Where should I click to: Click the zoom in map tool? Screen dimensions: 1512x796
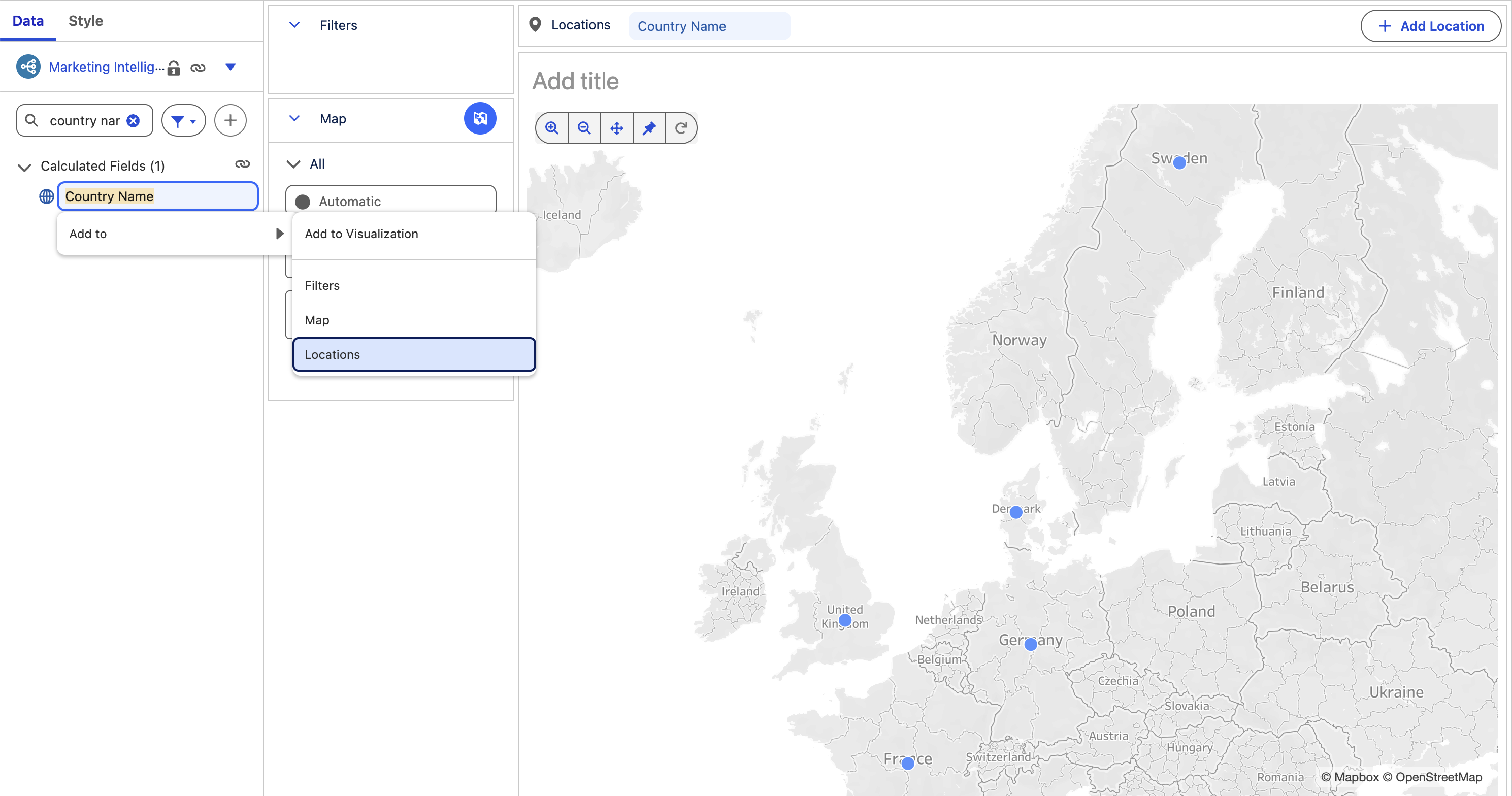[552, 128]
